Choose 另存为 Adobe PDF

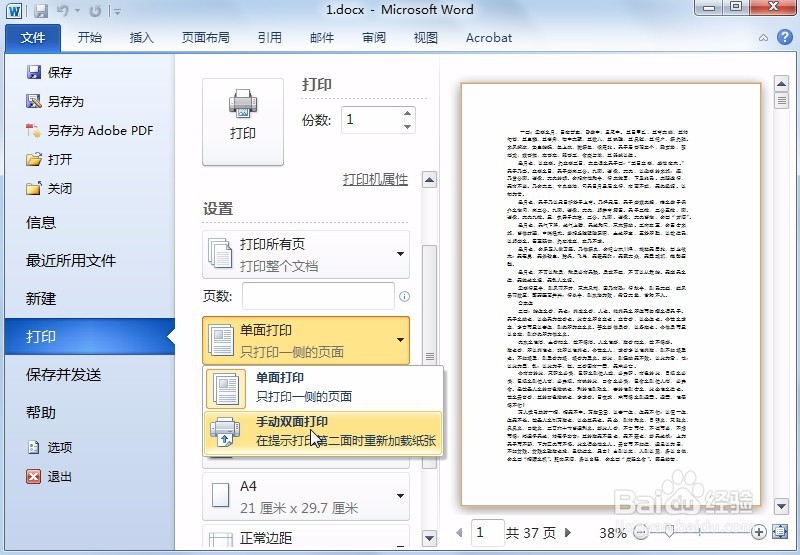(x=90, y=131)
